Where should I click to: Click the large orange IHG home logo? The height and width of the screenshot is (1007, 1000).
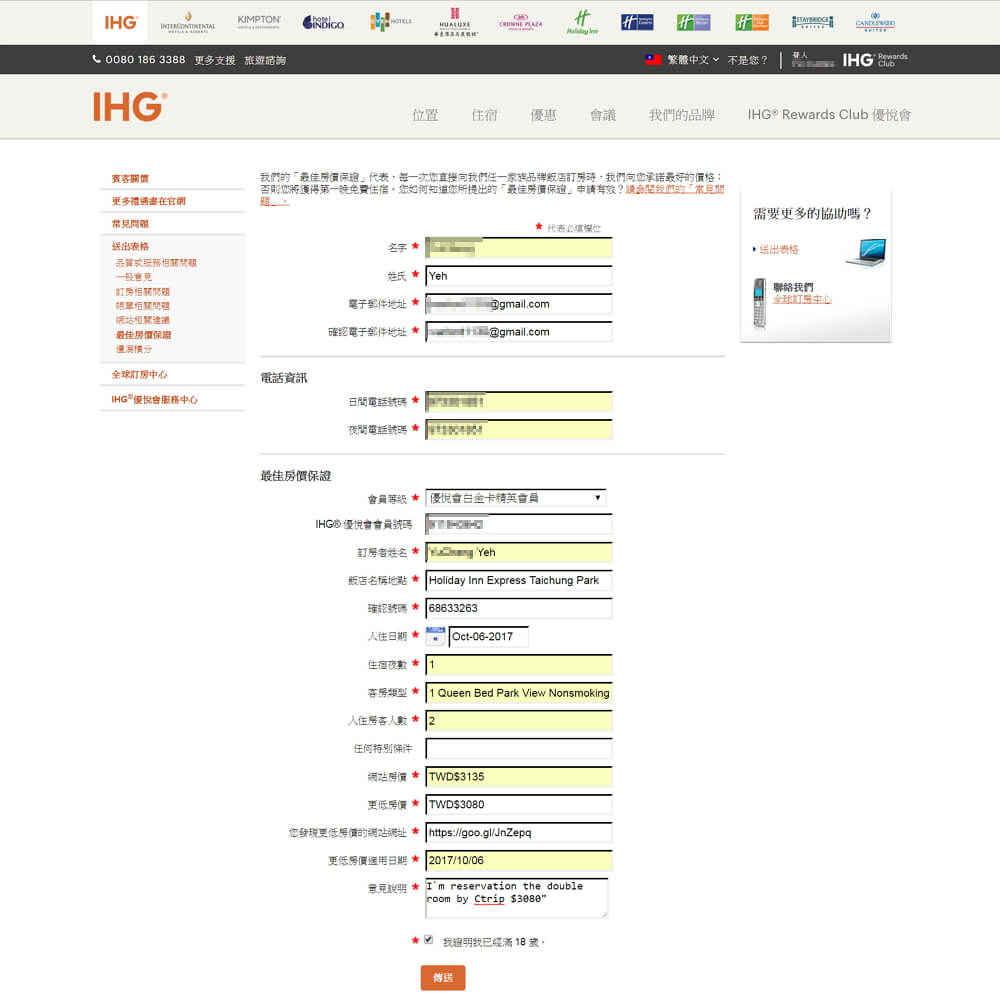pos(130,107)
